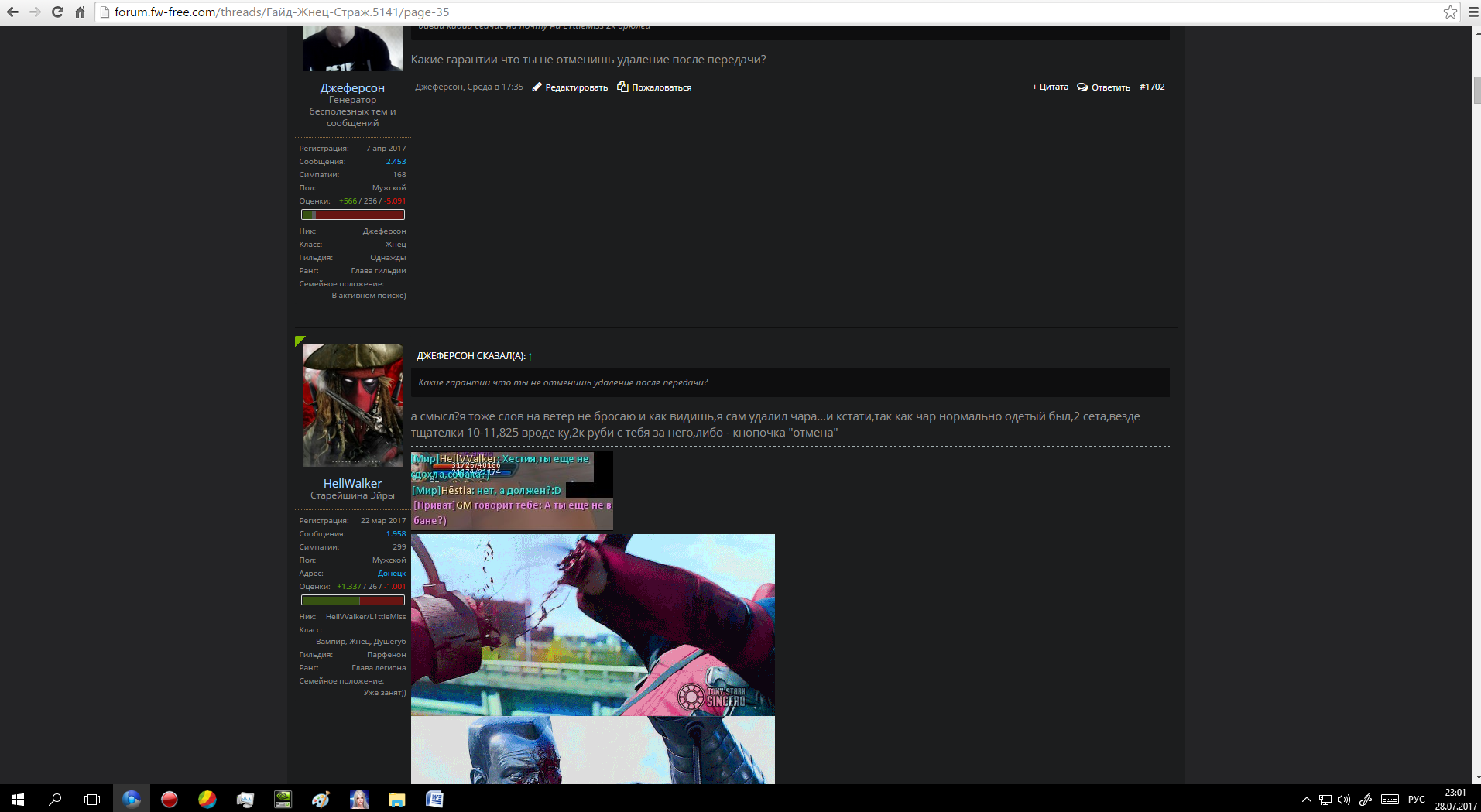Click the quoted text in HellWalker post

[563, 382]
